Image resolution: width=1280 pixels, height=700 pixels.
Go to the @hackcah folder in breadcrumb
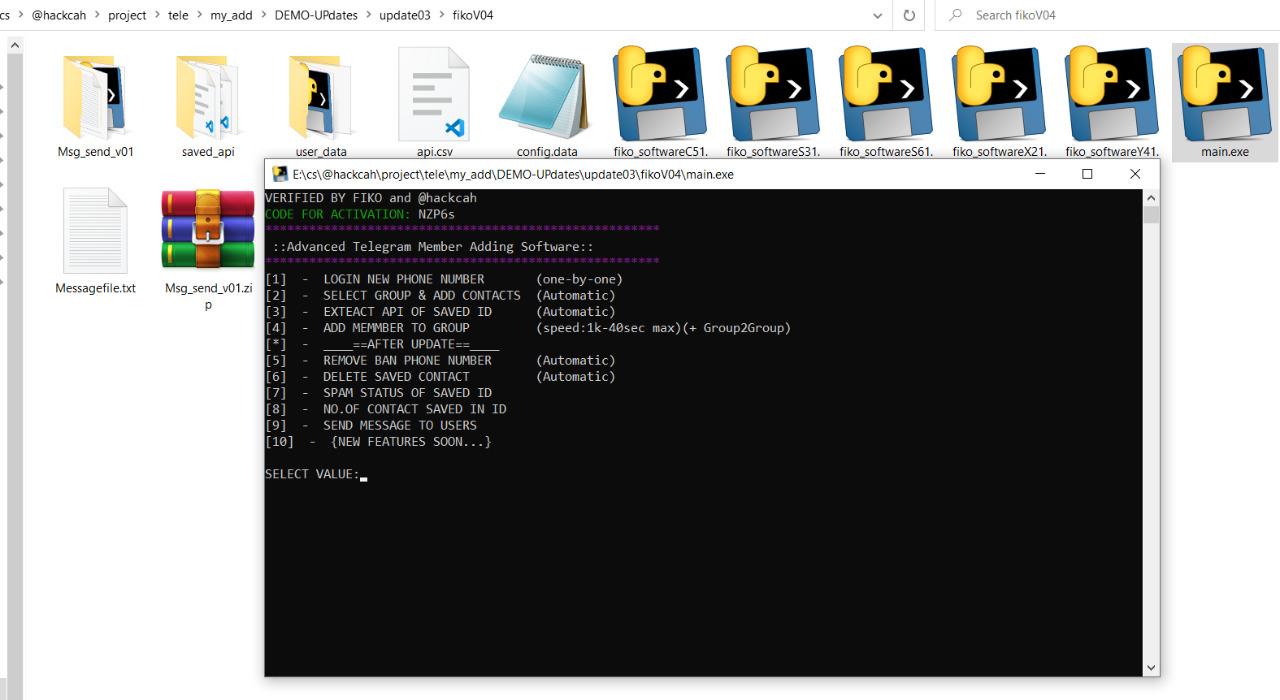point(58,15)
